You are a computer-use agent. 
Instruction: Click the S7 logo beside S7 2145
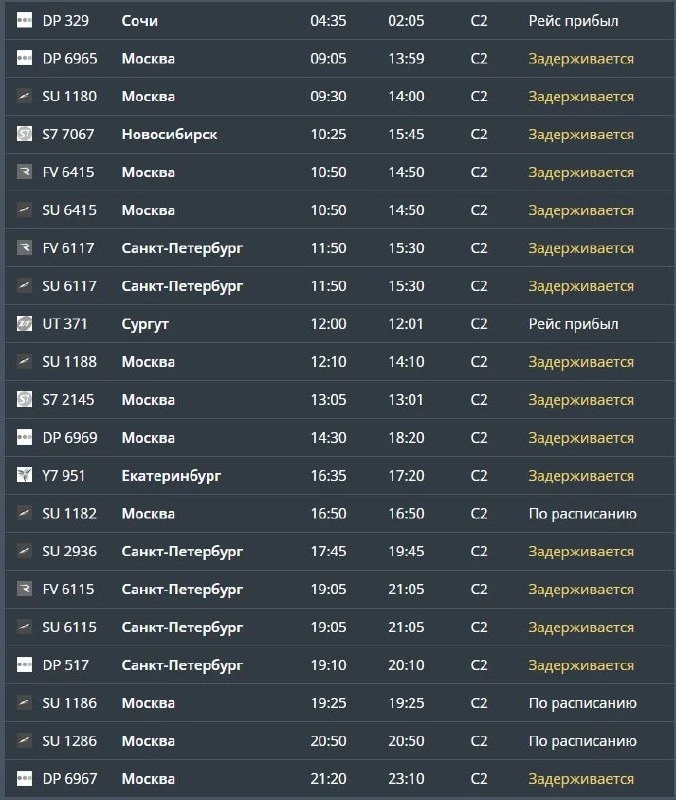click(x=24, y=399)
